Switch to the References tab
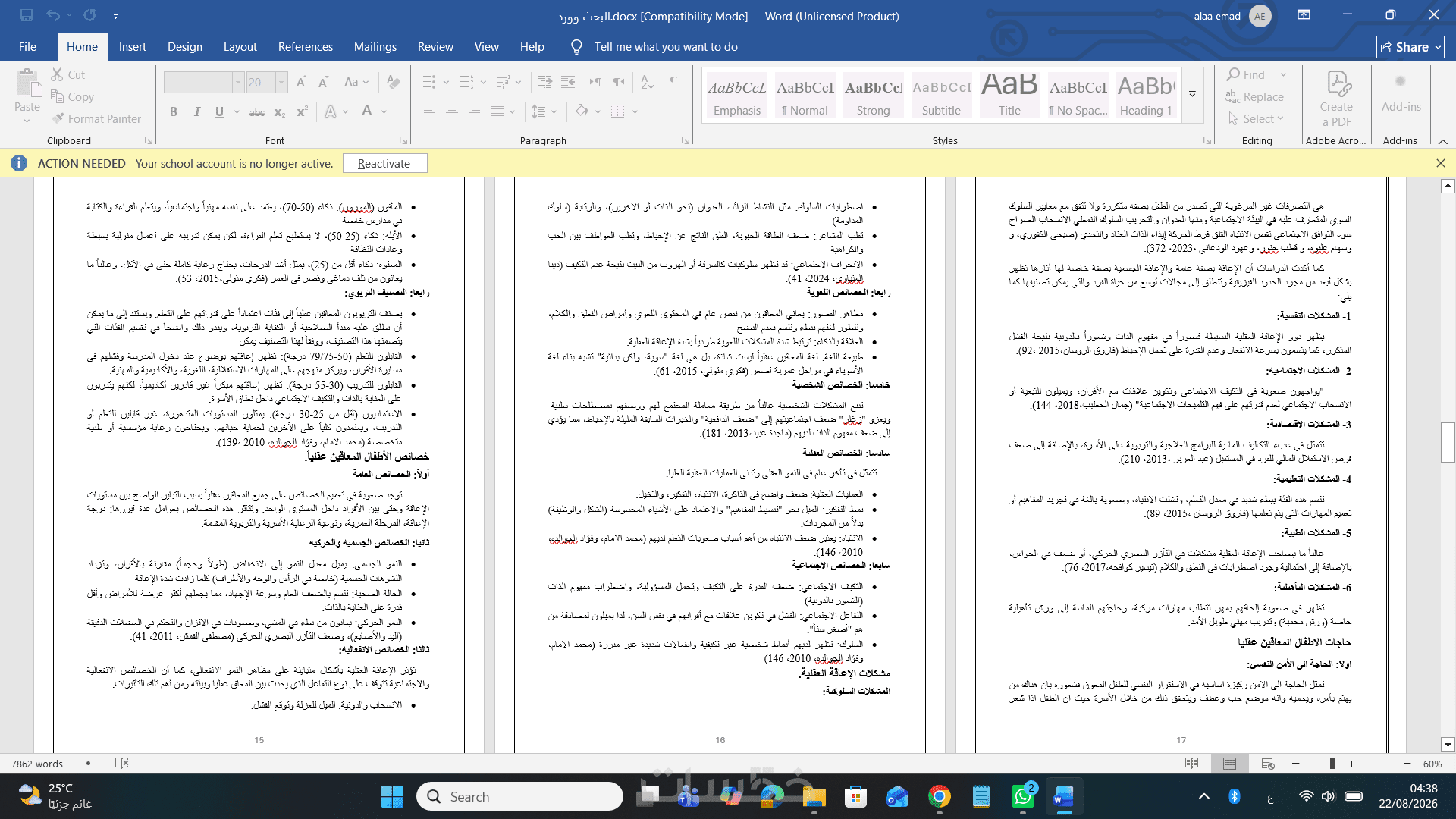Viewport: 1456px width, 819px height. pyautogui.click(x=305, y=46)
